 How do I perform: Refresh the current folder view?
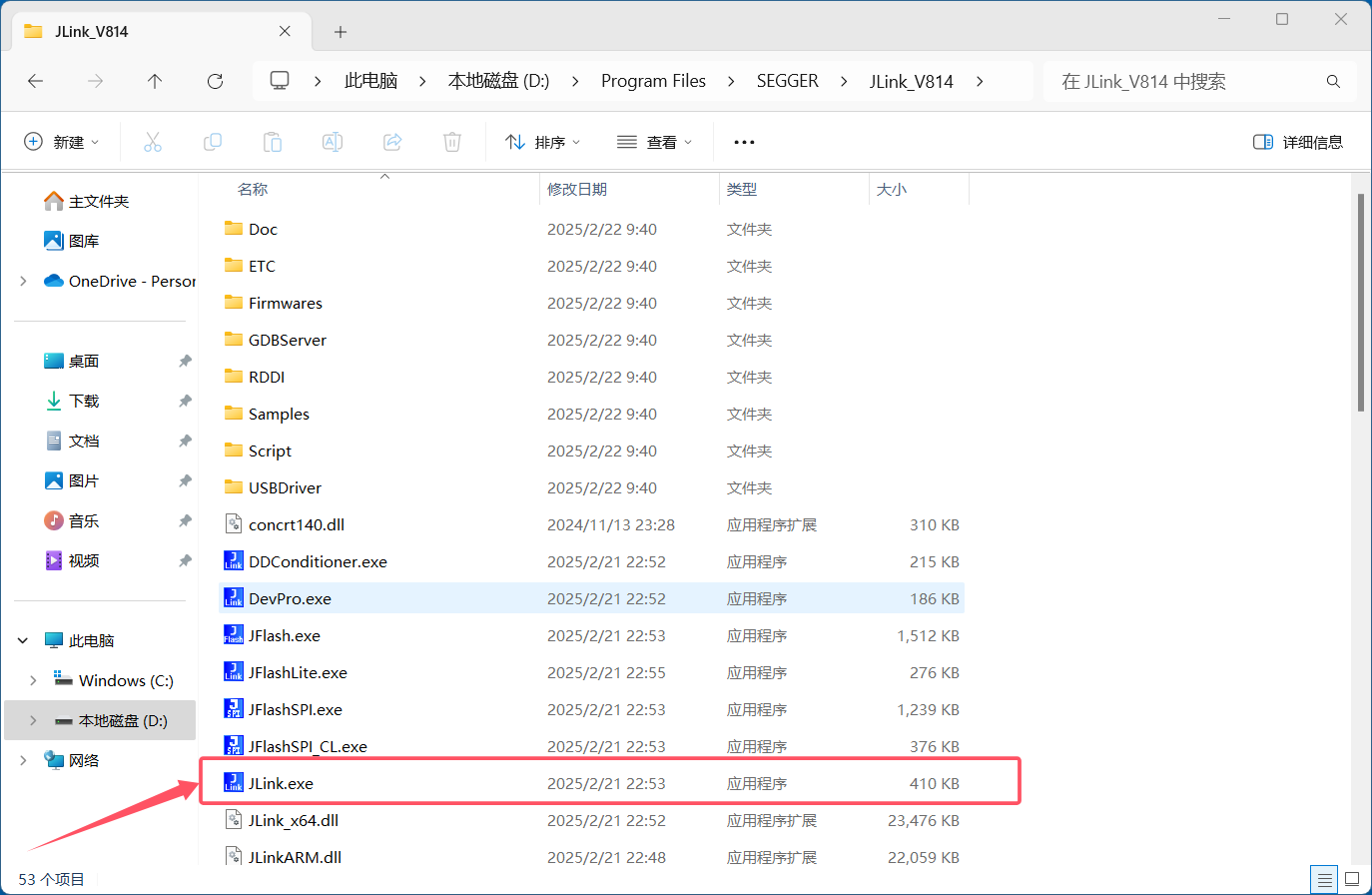pos(215,81)
